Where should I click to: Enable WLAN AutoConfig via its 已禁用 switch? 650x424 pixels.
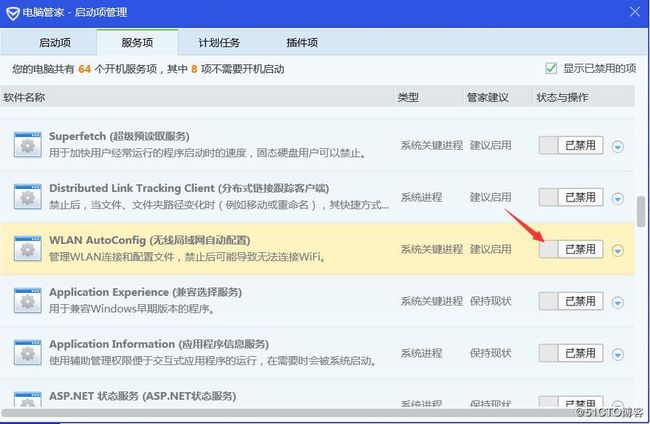pyautogui.click(x=571, y=250)
